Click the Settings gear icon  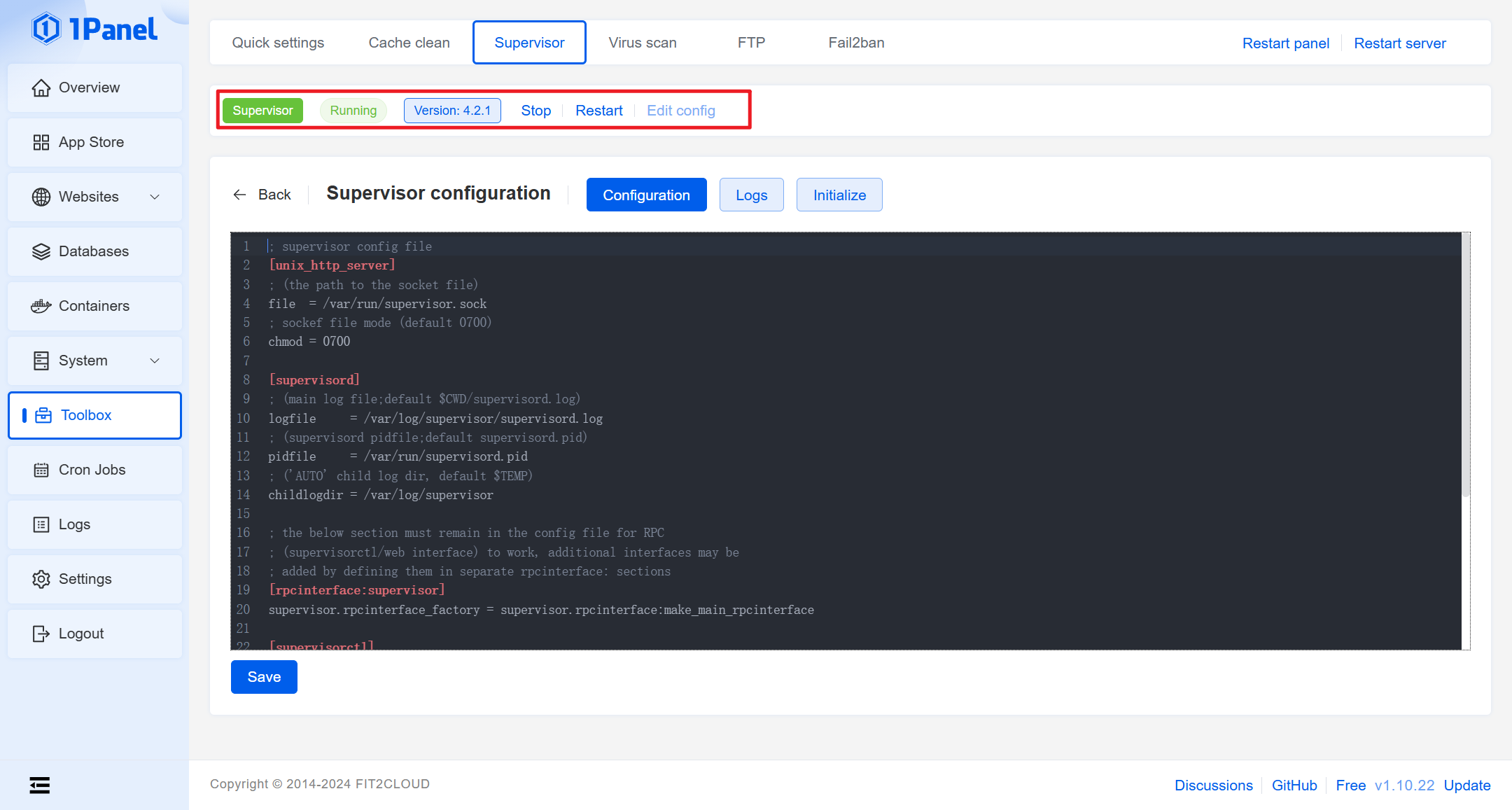[x=41, y=579]
